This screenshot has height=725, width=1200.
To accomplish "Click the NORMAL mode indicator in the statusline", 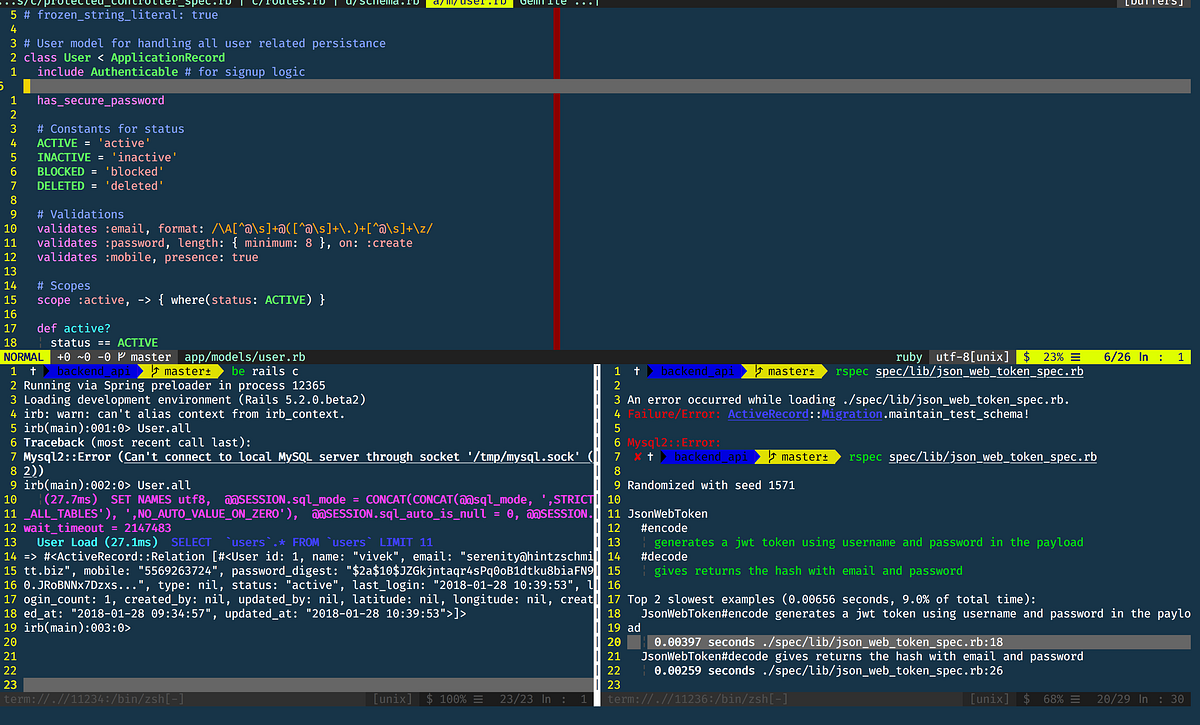I will [x=25, y=355].
